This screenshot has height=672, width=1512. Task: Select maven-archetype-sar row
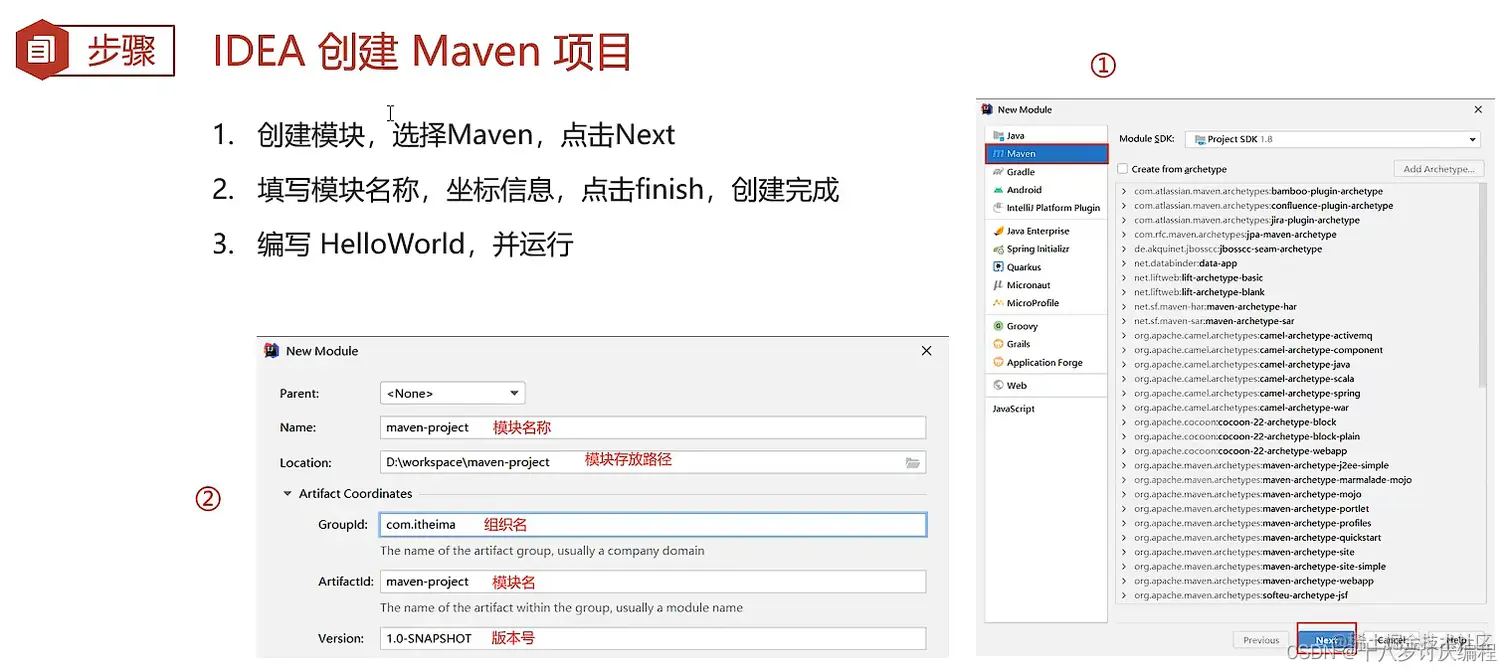pos(1296,321)
